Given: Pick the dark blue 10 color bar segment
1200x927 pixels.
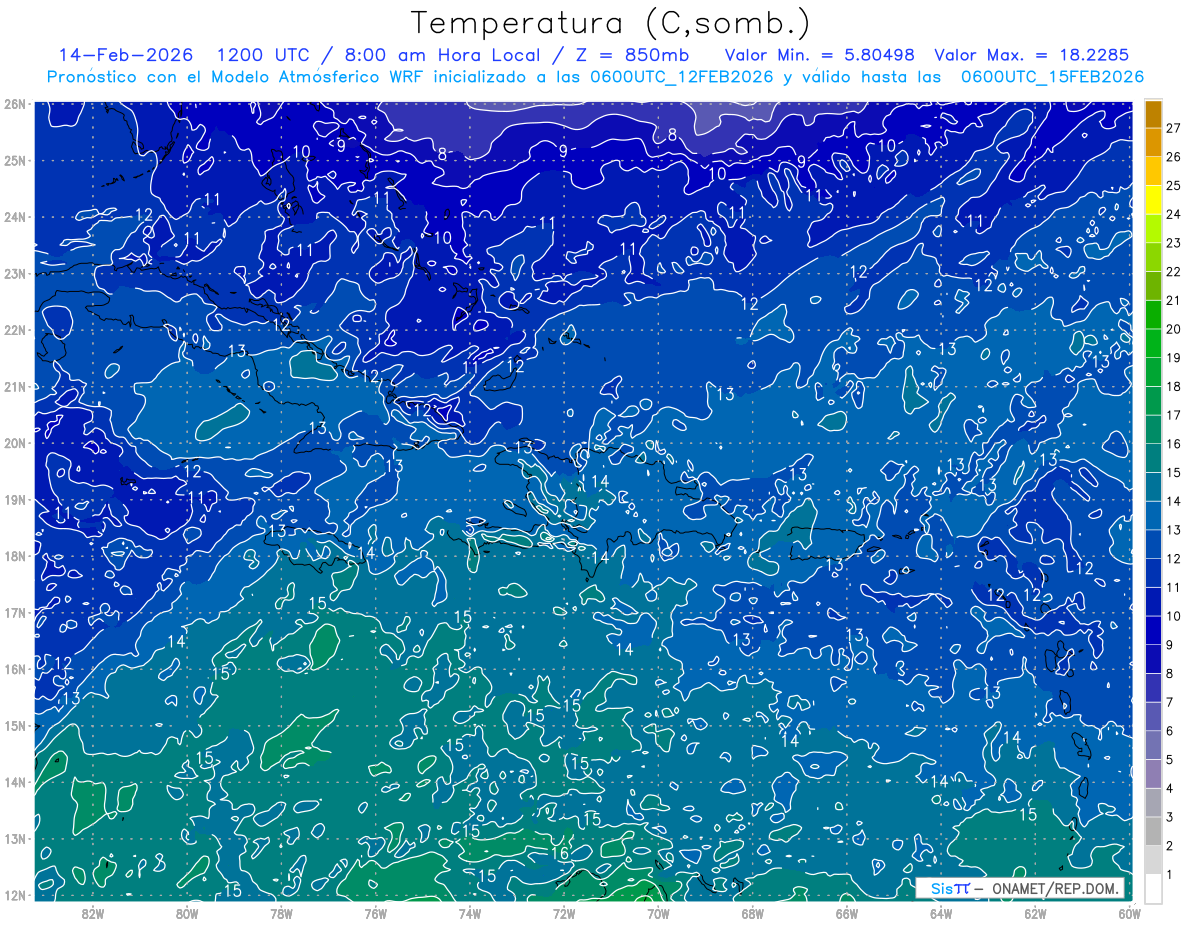Looking at the screenshot, I should click(x=1153, y=601).
